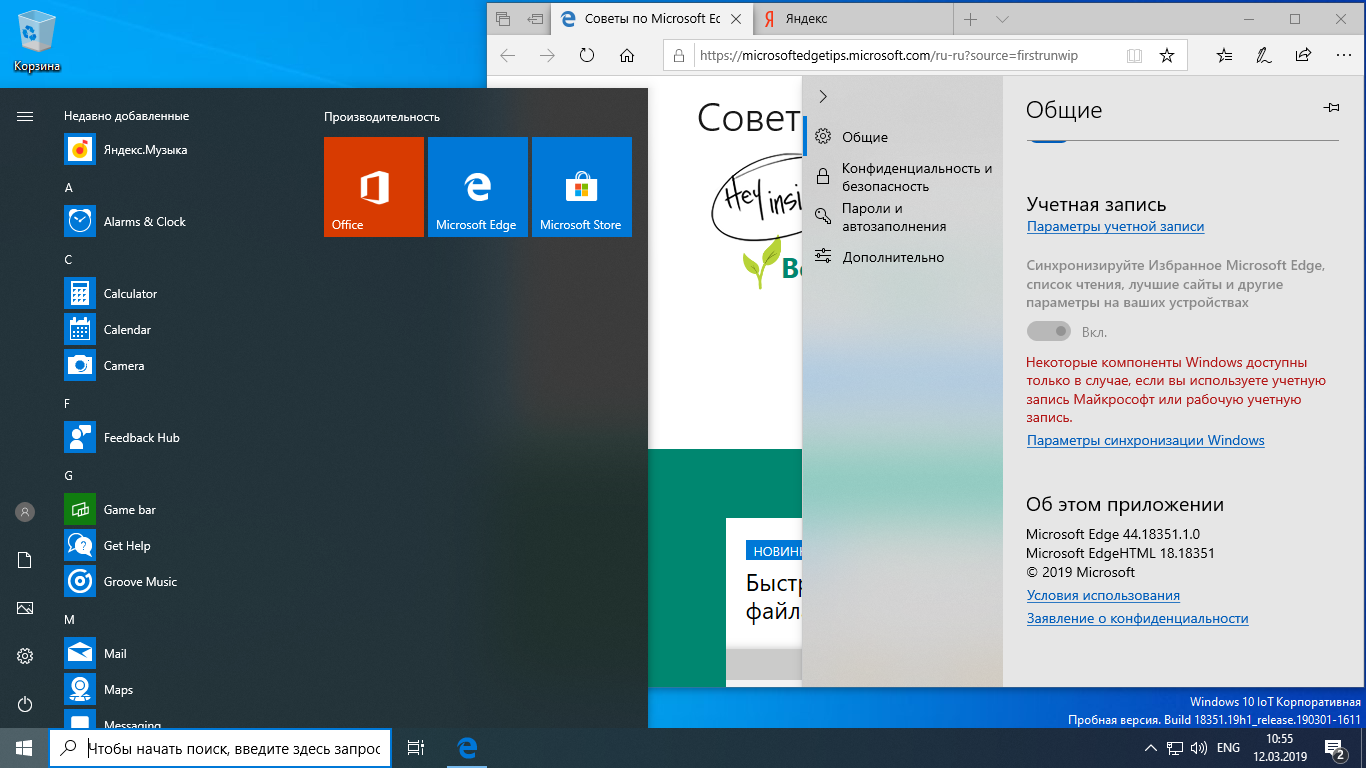The width and height of the screenshot is (1366, 768).
Task: Click volume icon in system tray
Action: coord(1197,748)
